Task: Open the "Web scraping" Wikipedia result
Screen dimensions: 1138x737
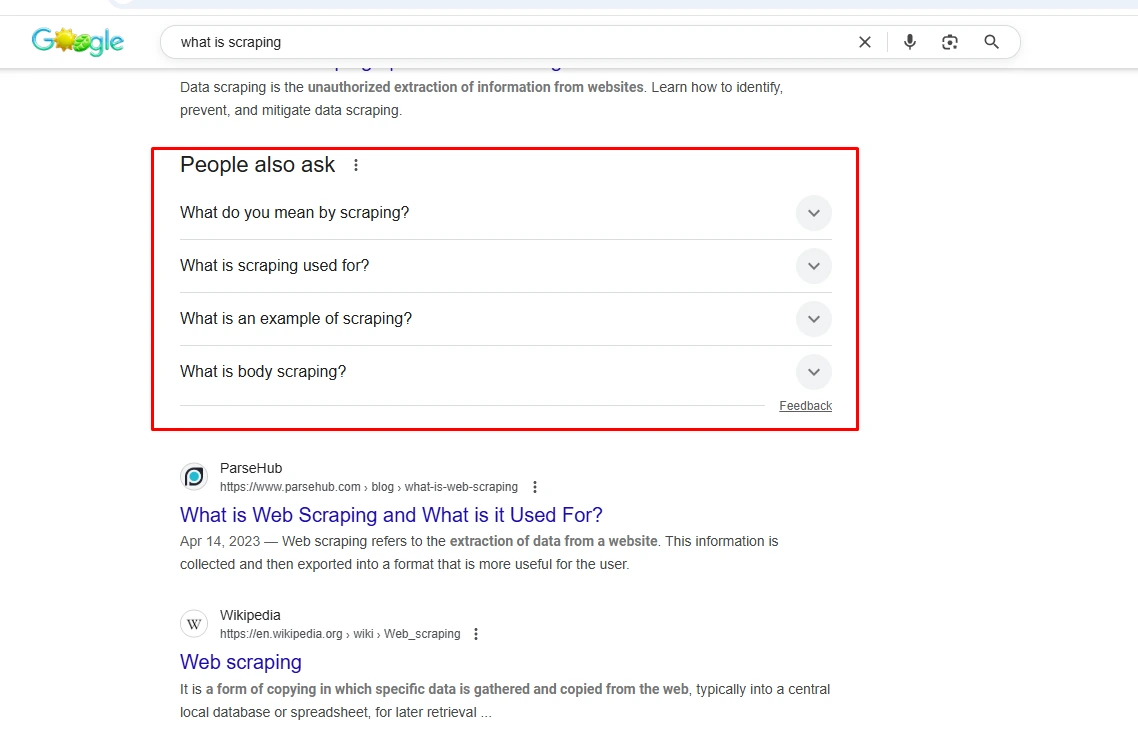Action: [241, 662]
